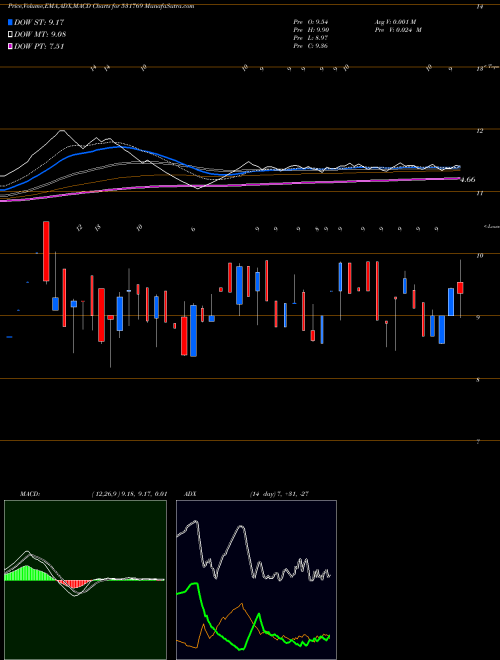Click the 'Pre O: 9.54' value
500x660 pixels.
coord(311,22)
